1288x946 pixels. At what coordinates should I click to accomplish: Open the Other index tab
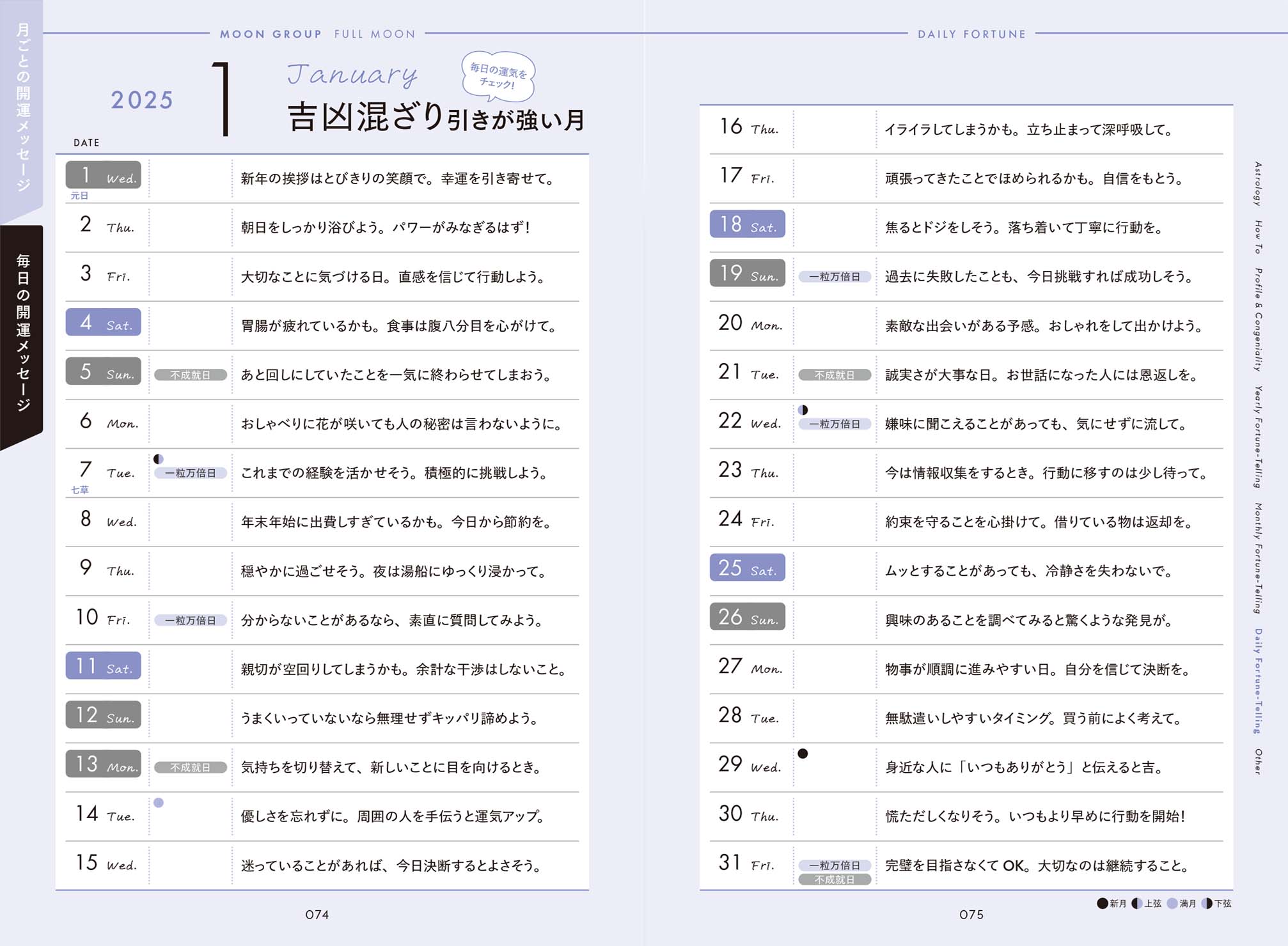1258,762
